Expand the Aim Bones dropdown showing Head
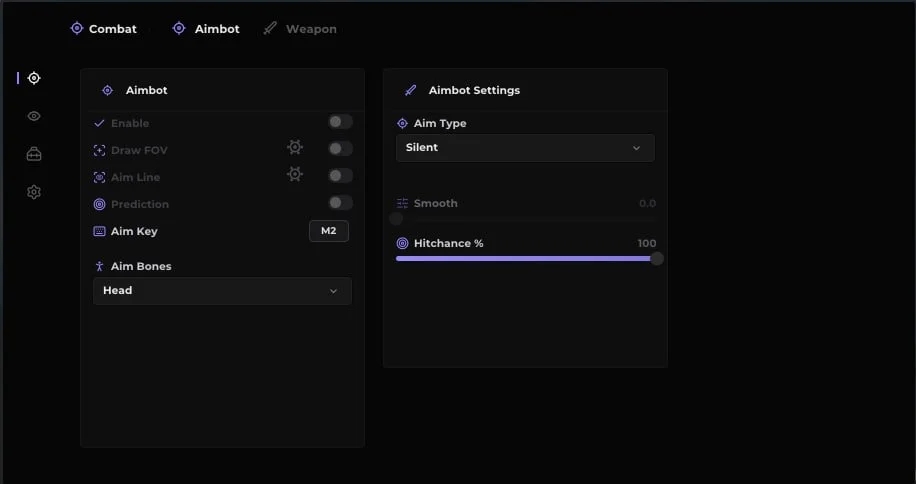Viewport: 916px width, 484px height. [x=223, y=291]
